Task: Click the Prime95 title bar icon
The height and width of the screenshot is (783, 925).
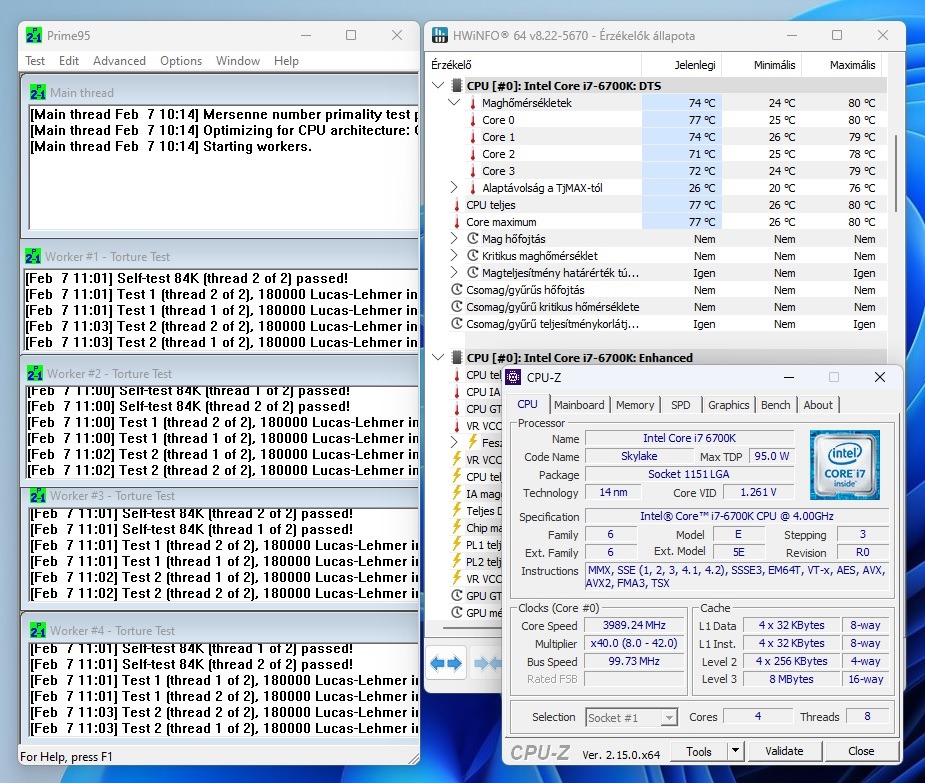Action: click(x=33, y=35)
